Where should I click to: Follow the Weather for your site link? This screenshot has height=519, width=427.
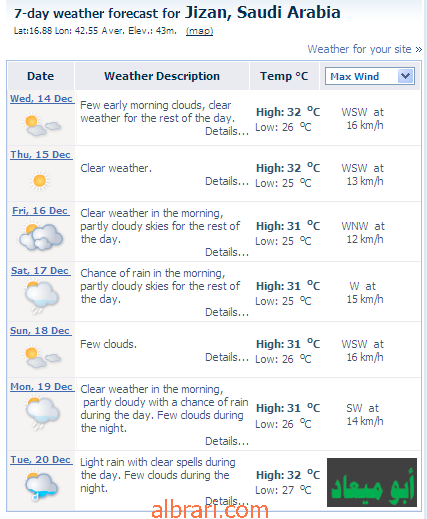(x=365, y=49)
